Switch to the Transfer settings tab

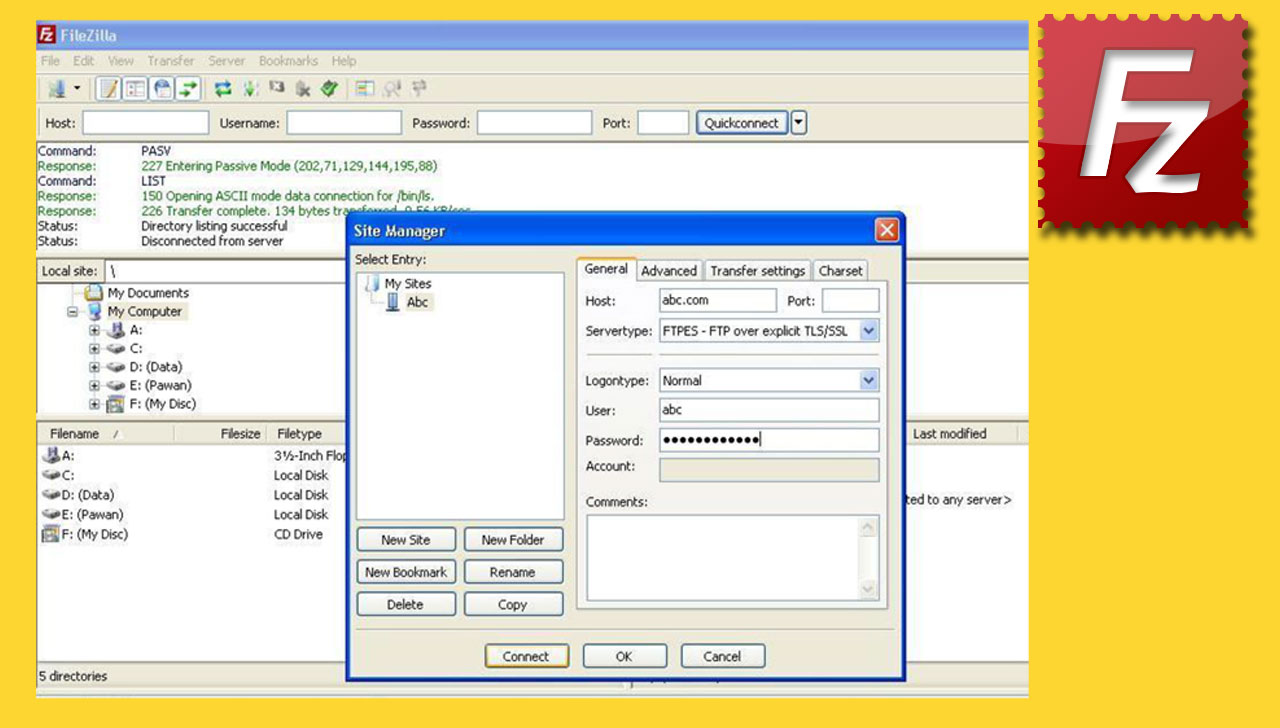(x=758, y=271)
